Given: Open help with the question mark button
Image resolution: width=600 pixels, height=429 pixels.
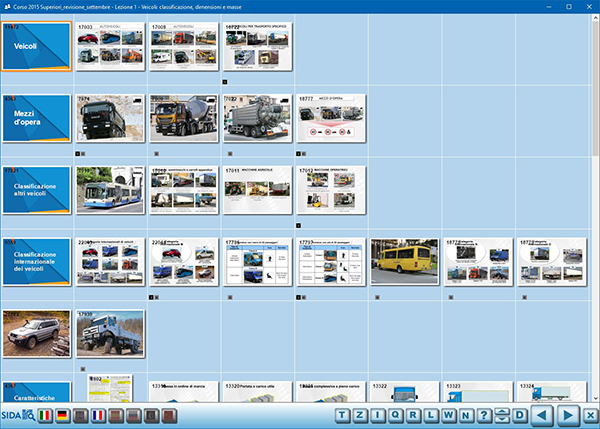Looking at the screenshot, I should pyautogui.click(x=484, y=415).
